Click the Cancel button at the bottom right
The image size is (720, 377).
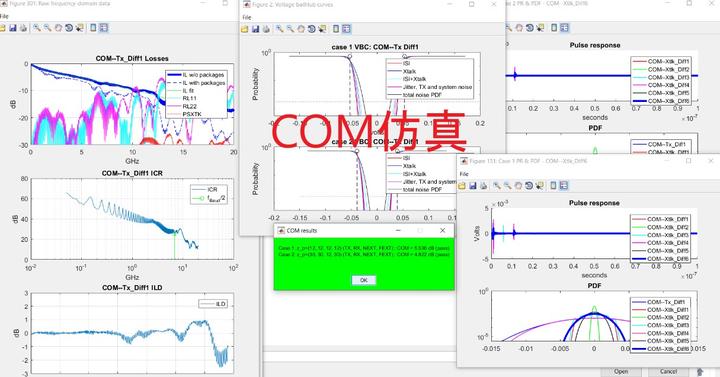[669, 372]
